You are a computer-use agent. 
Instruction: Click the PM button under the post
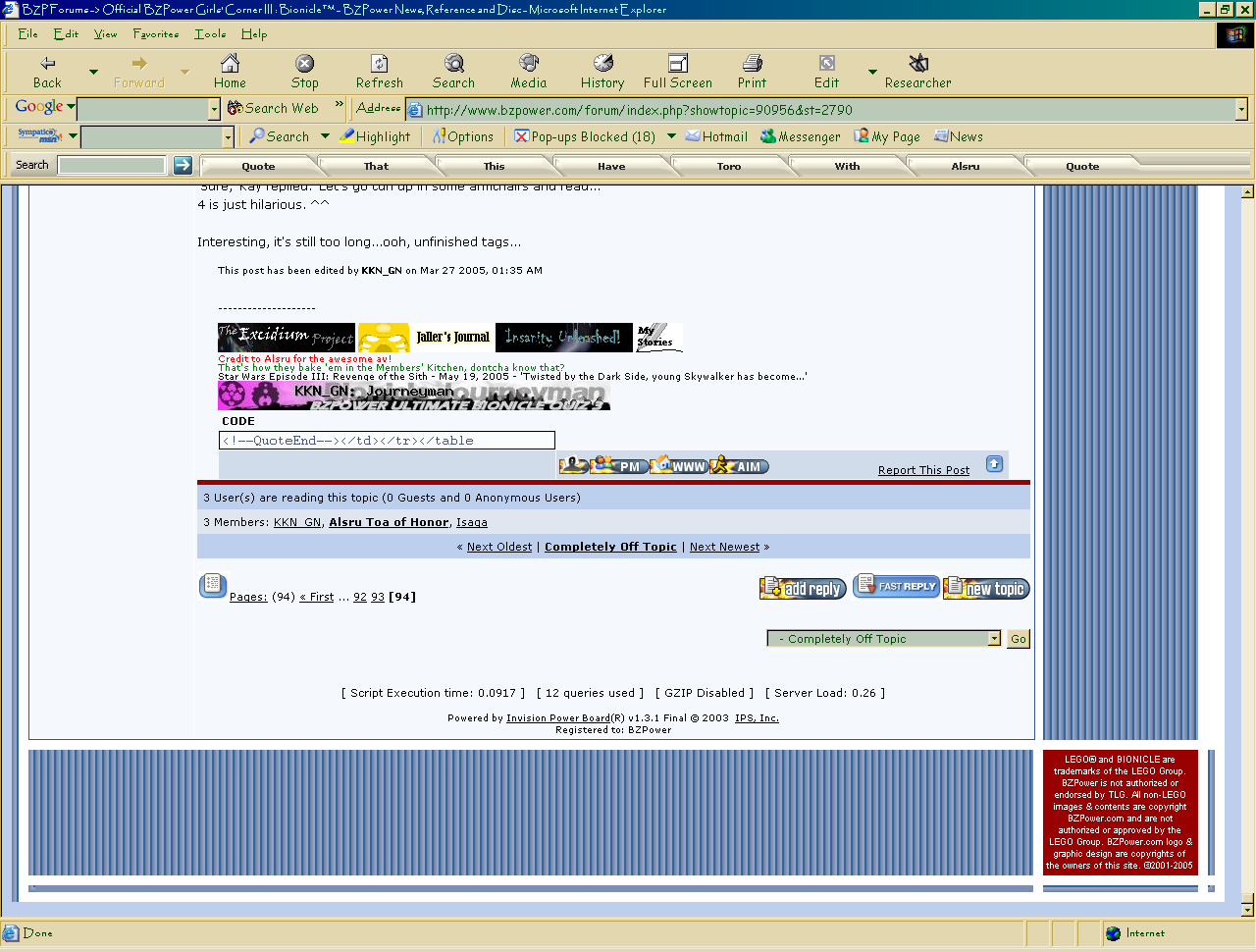pos(619,466)
